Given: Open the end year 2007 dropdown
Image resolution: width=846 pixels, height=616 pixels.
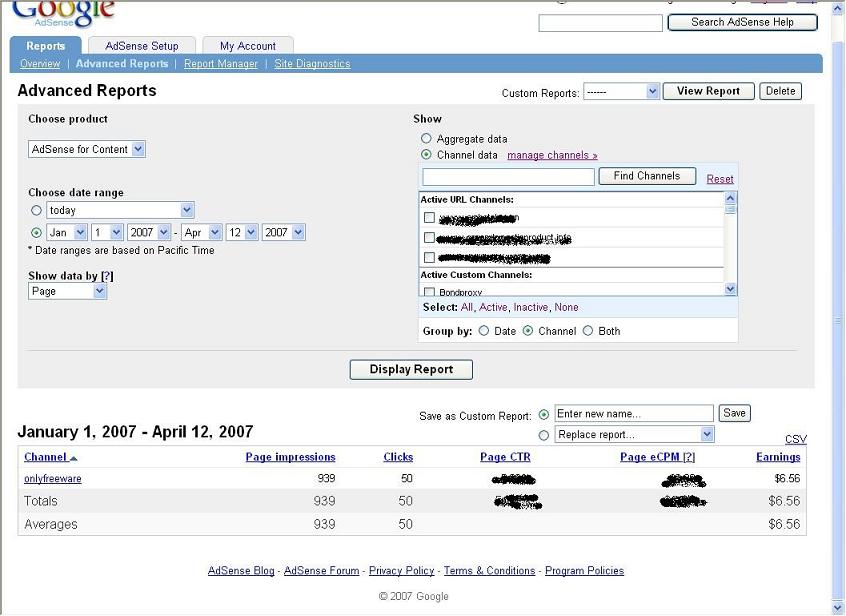Looking at the screenshot, I should pos(284,232).
